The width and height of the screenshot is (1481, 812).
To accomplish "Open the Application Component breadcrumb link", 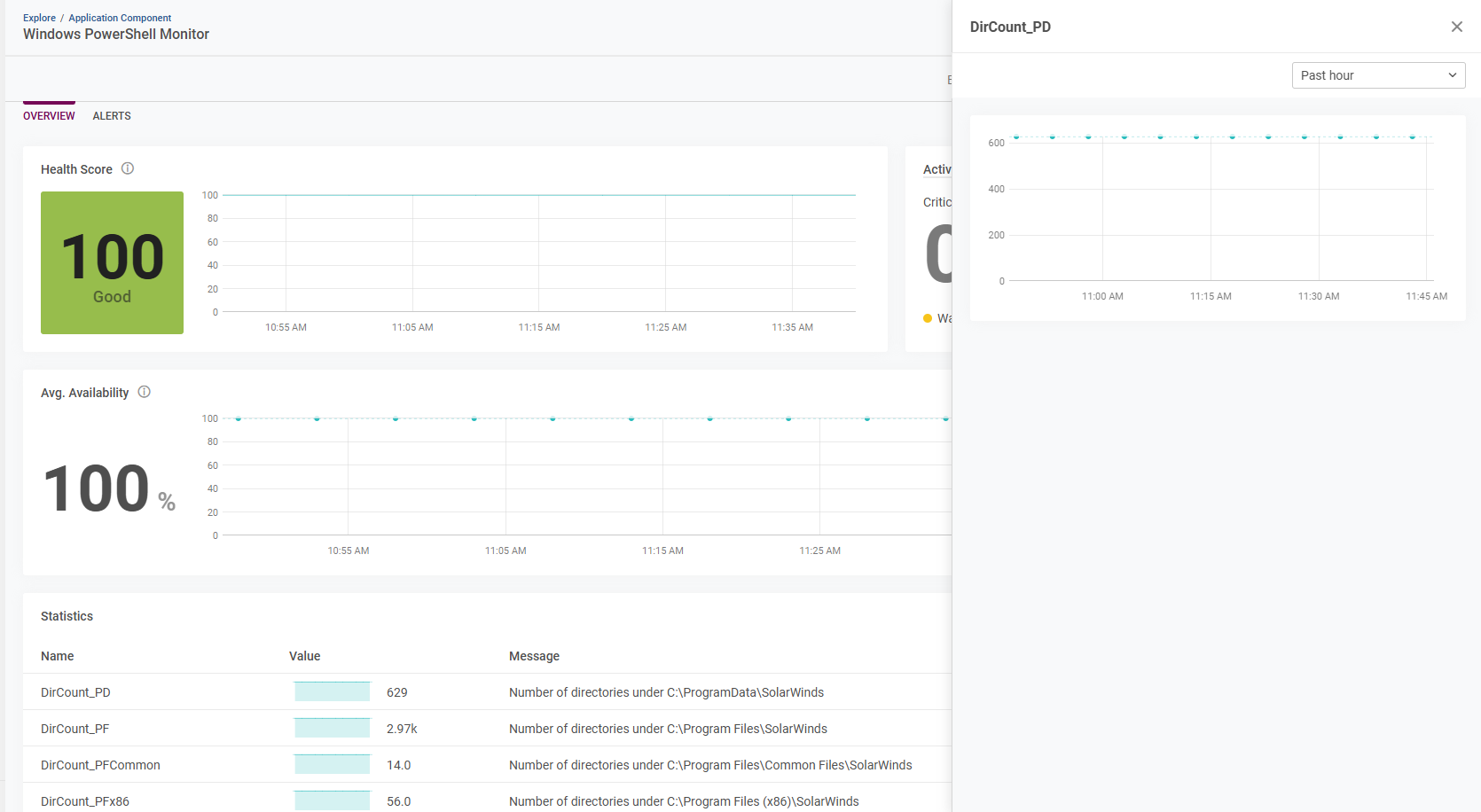I will pyautogui.click(x=120, y=18).
